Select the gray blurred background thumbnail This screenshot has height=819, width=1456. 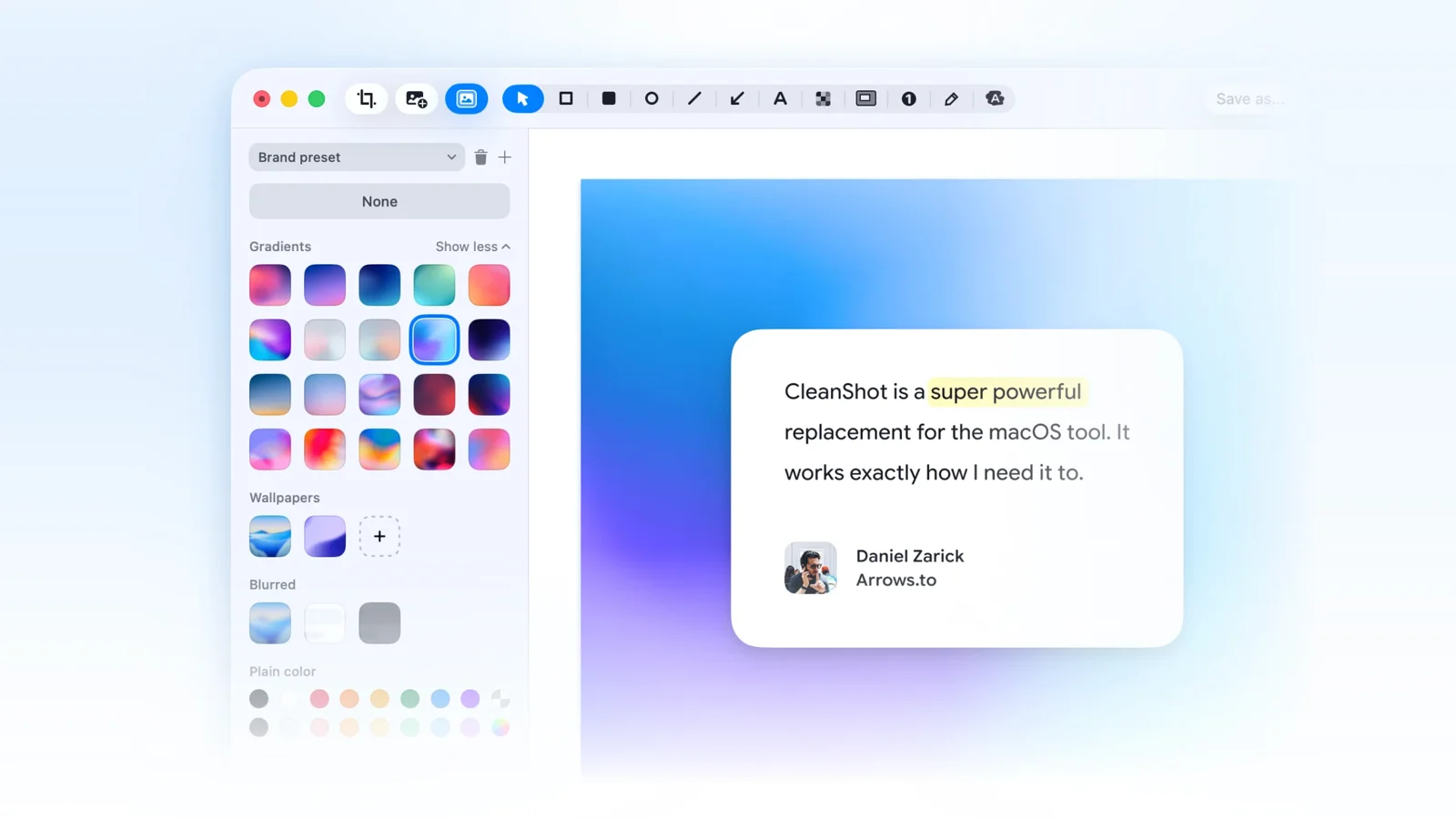pos(379,623)
